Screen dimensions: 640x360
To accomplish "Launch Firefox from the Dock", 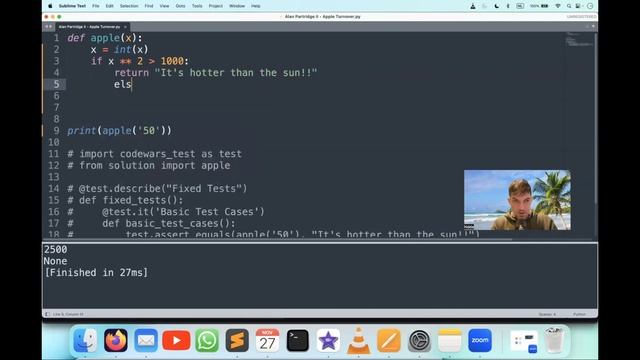I will click(x=116, y=340).
